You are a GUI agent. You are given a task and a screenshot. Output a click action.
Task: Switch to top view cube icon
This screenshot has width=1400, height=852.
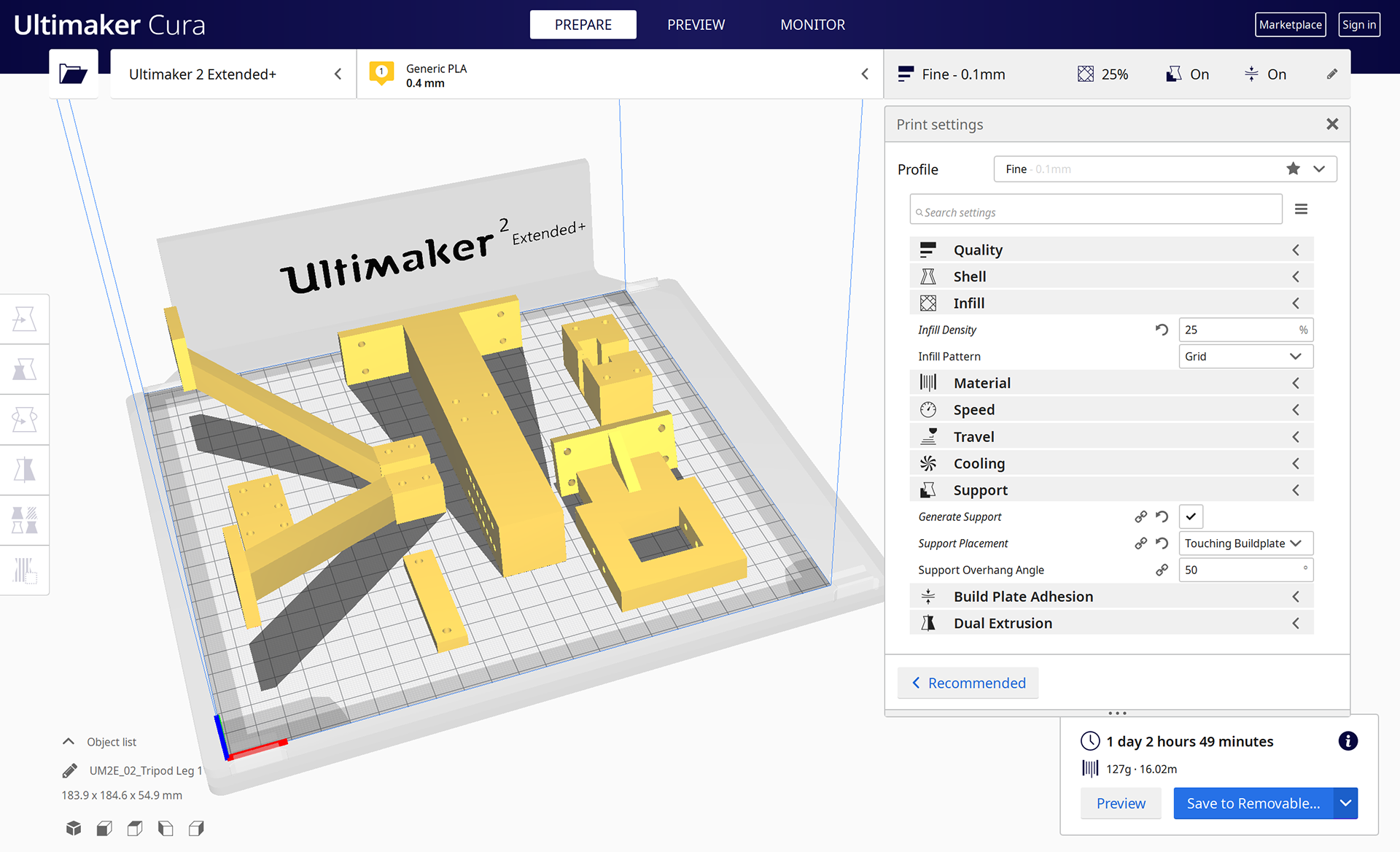(x=135, y=828)
